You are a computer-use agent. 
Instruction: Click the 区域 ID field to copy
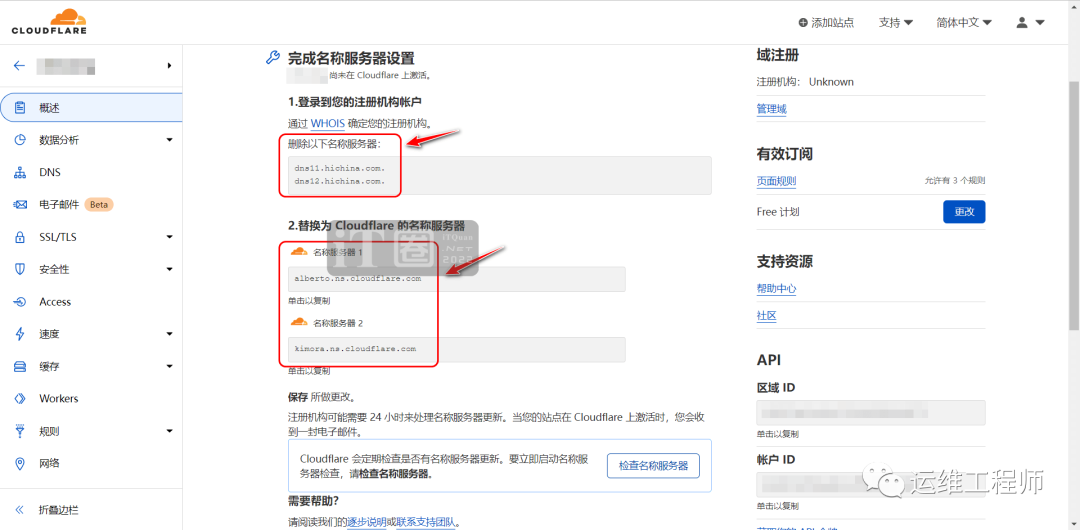[871, 412]
